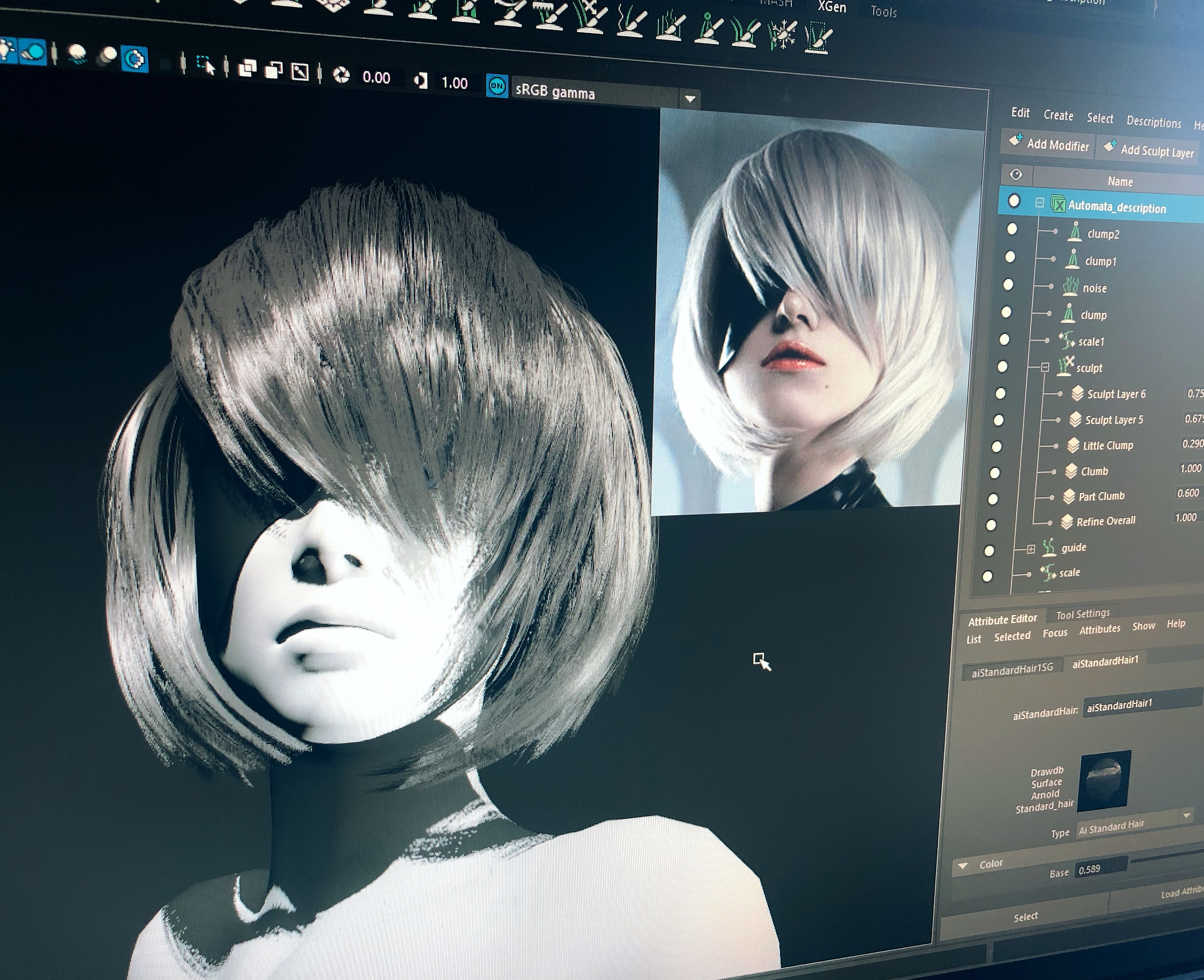This screenshot has height=980, width=1204.
Task: Open the Focus menu in Attribute Editor
Action: coord(1054,633)
